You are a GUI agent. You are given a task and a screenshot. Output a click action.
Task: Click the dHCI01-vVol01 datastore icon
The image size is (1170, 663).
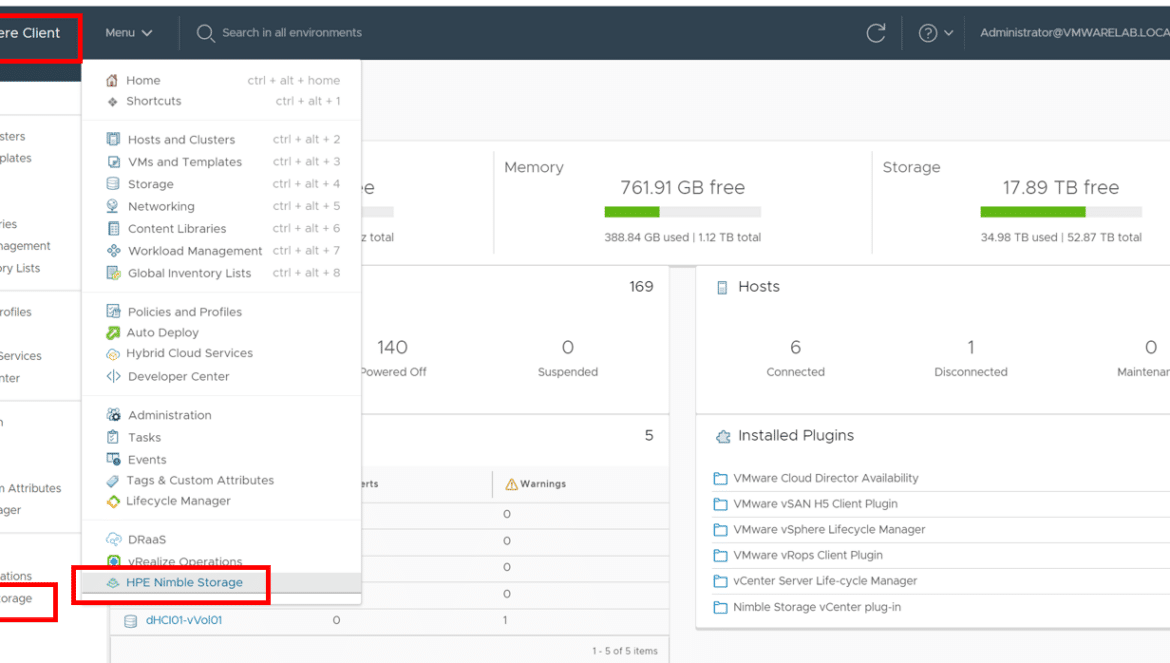(x=131, y=620)
